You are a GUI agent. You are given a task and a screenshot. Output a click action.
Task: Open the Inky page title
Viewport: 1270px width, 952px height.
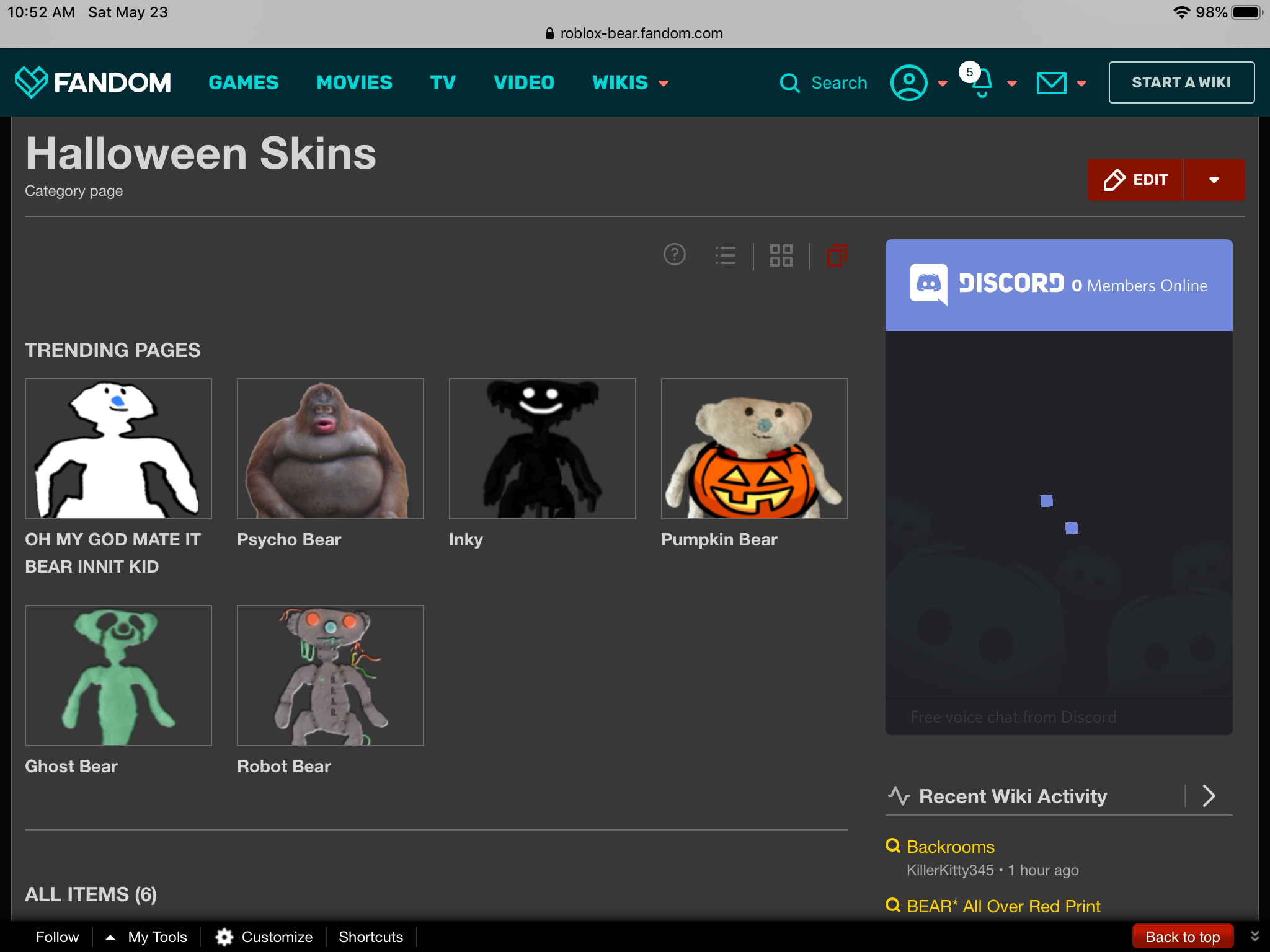click(466, 539)
